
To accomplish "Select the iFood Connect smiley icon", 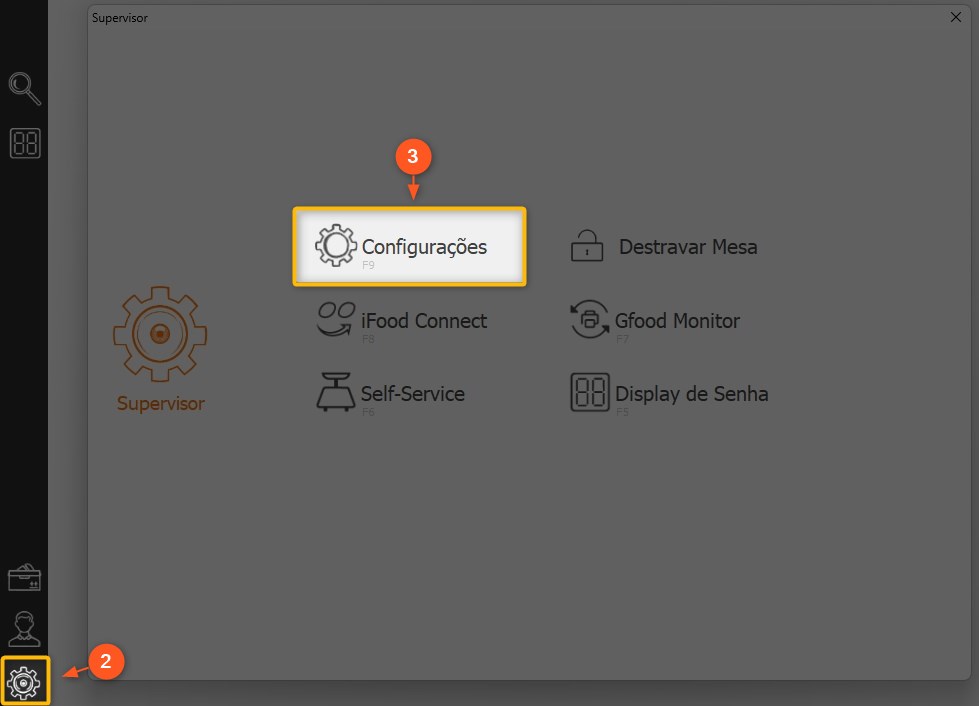I will click(335, 320).
